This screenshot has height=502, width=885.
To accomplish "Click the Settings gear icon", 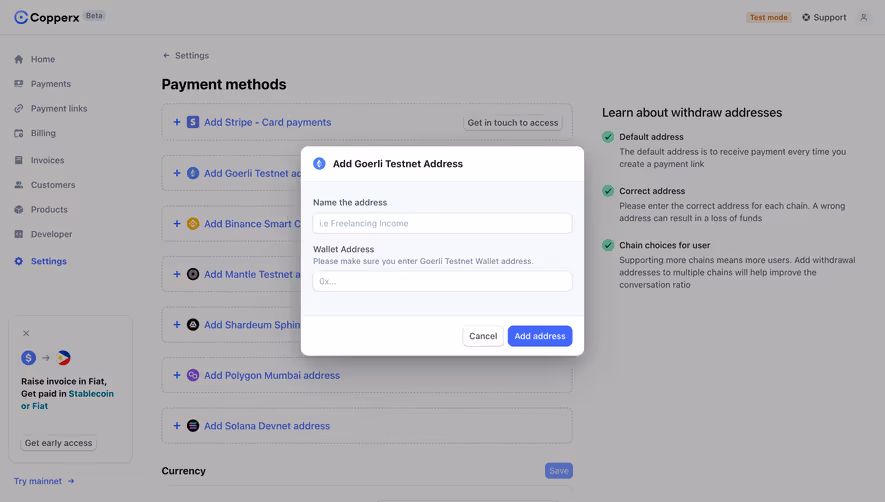I will 19,261.
